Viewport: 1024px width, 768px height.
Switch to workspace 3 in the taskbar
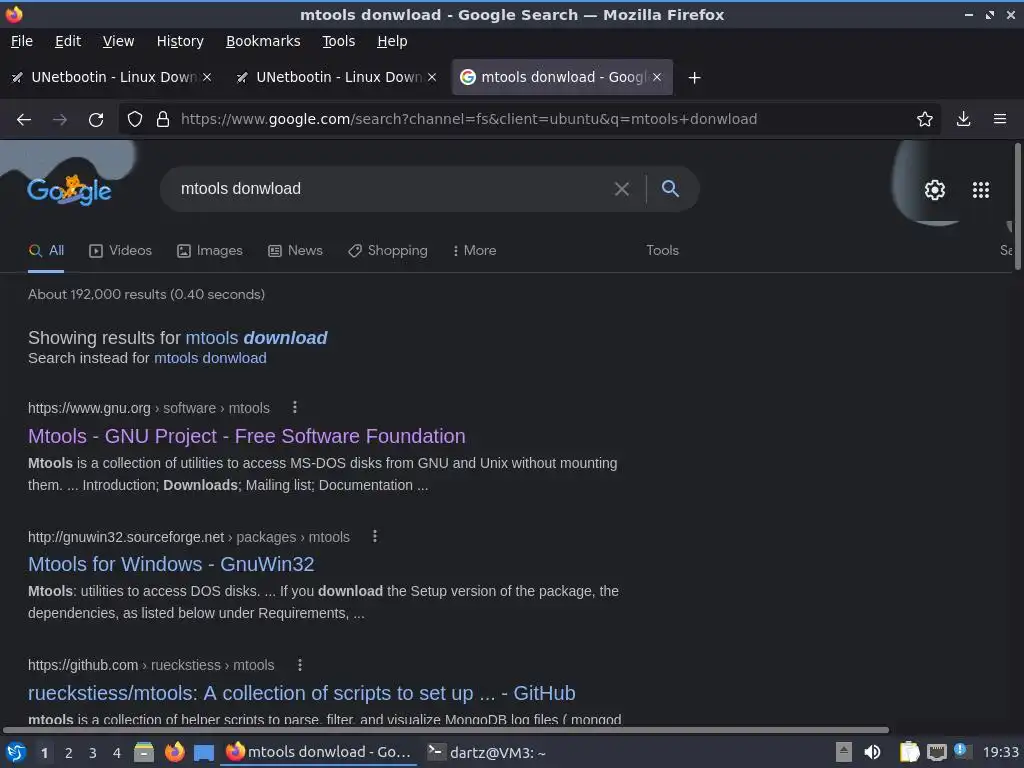point(93,753)
